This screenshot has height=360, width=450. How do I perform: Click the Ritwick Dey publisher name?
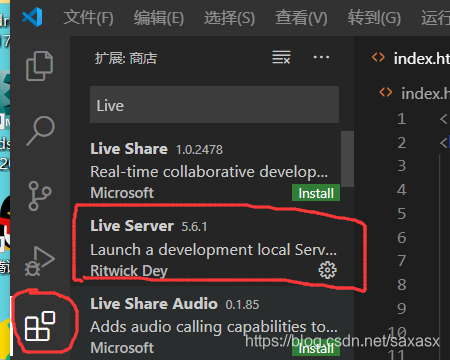(x=129, y=271)
